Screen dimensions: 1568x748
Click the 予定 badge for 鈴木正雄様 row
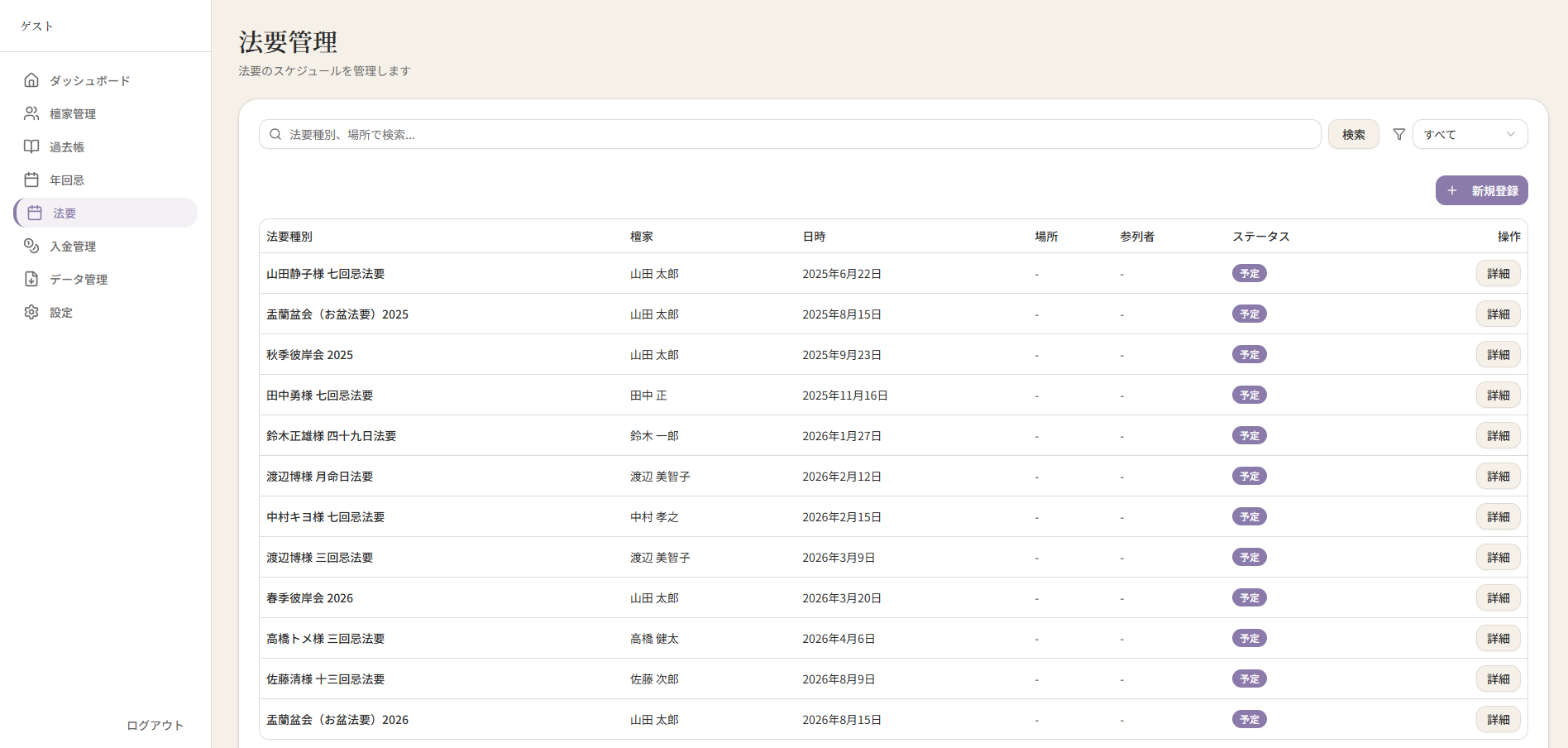click(1249, 436)
